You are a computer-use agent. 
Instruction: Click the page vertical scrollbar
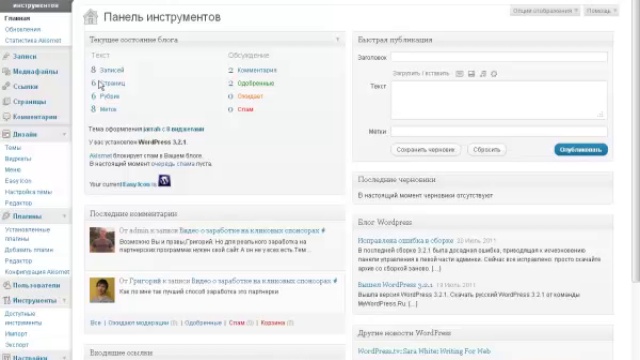[636, 141]
